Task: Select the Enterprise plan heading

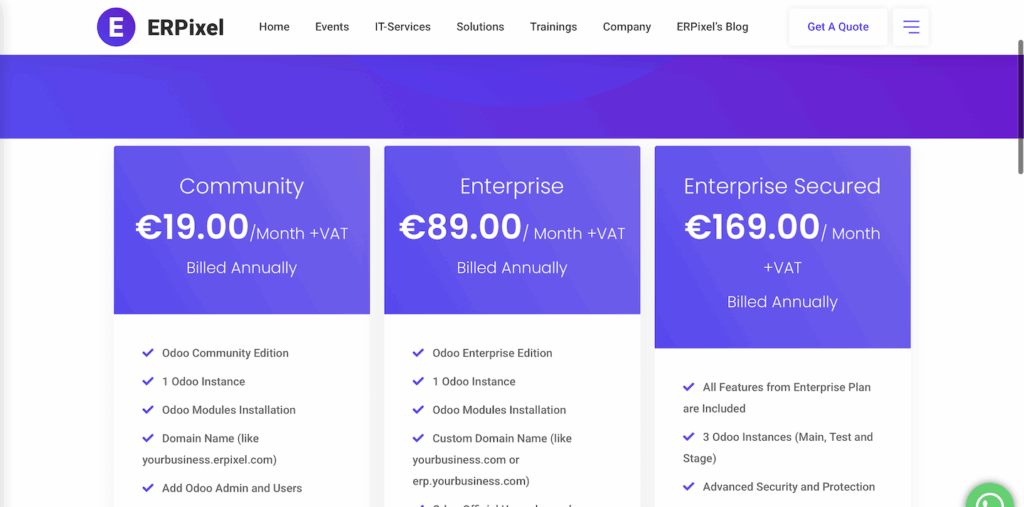Action: 512,186
